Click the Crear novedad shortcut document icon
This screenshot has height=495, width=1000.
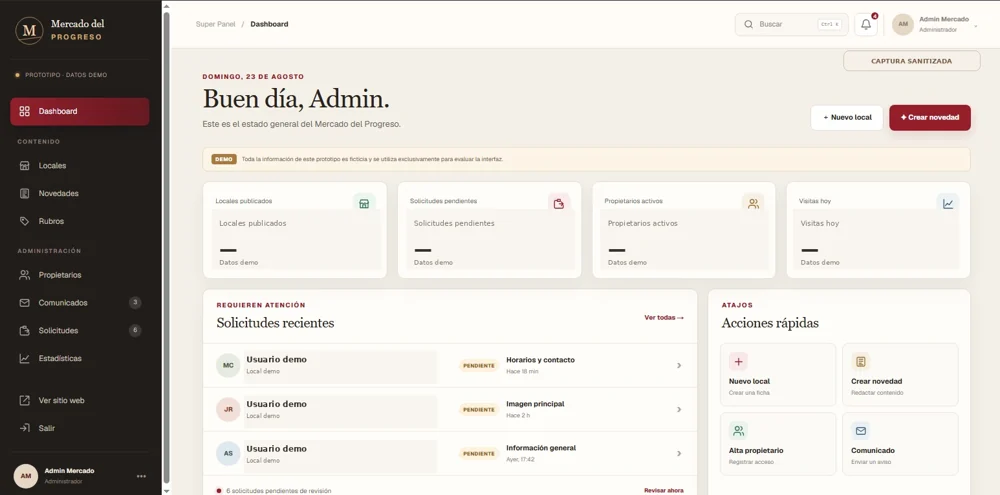click(x=860, y=362)
